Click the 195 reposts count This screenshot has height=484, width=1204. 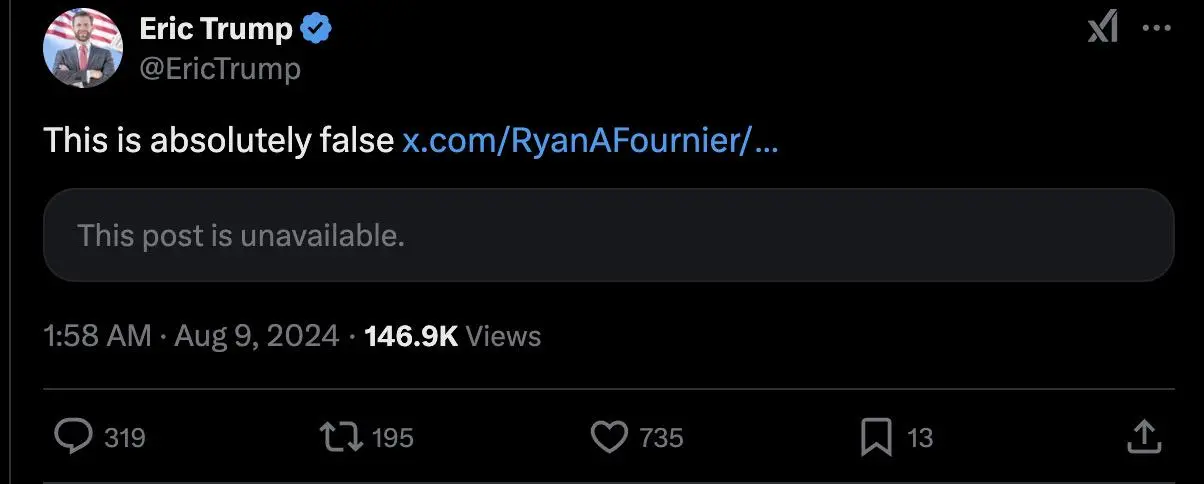point(392,438)
